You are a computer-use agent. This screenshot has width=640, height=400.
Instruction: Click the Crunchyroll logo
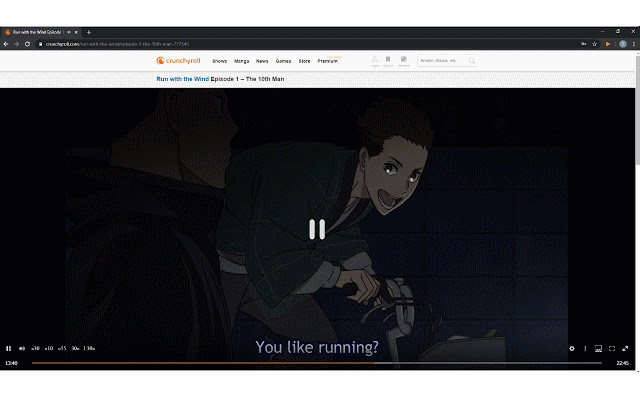178,61
